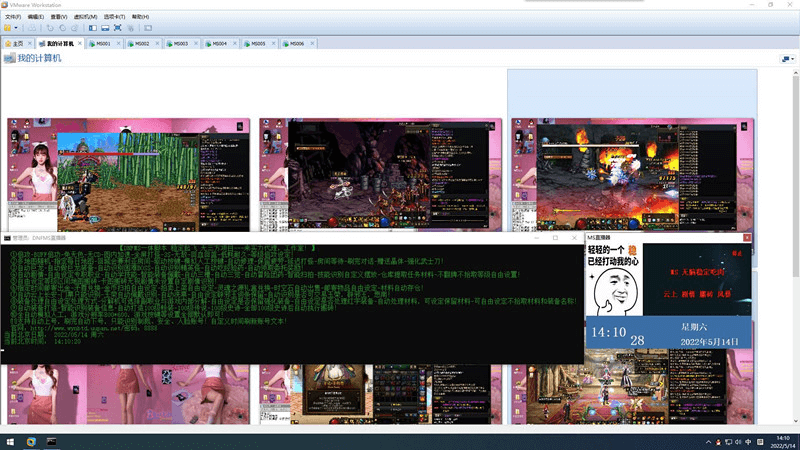Open the browser icon on taskbar
The image size is (800, 450).
pyautogui.click(x=31, y=442)
